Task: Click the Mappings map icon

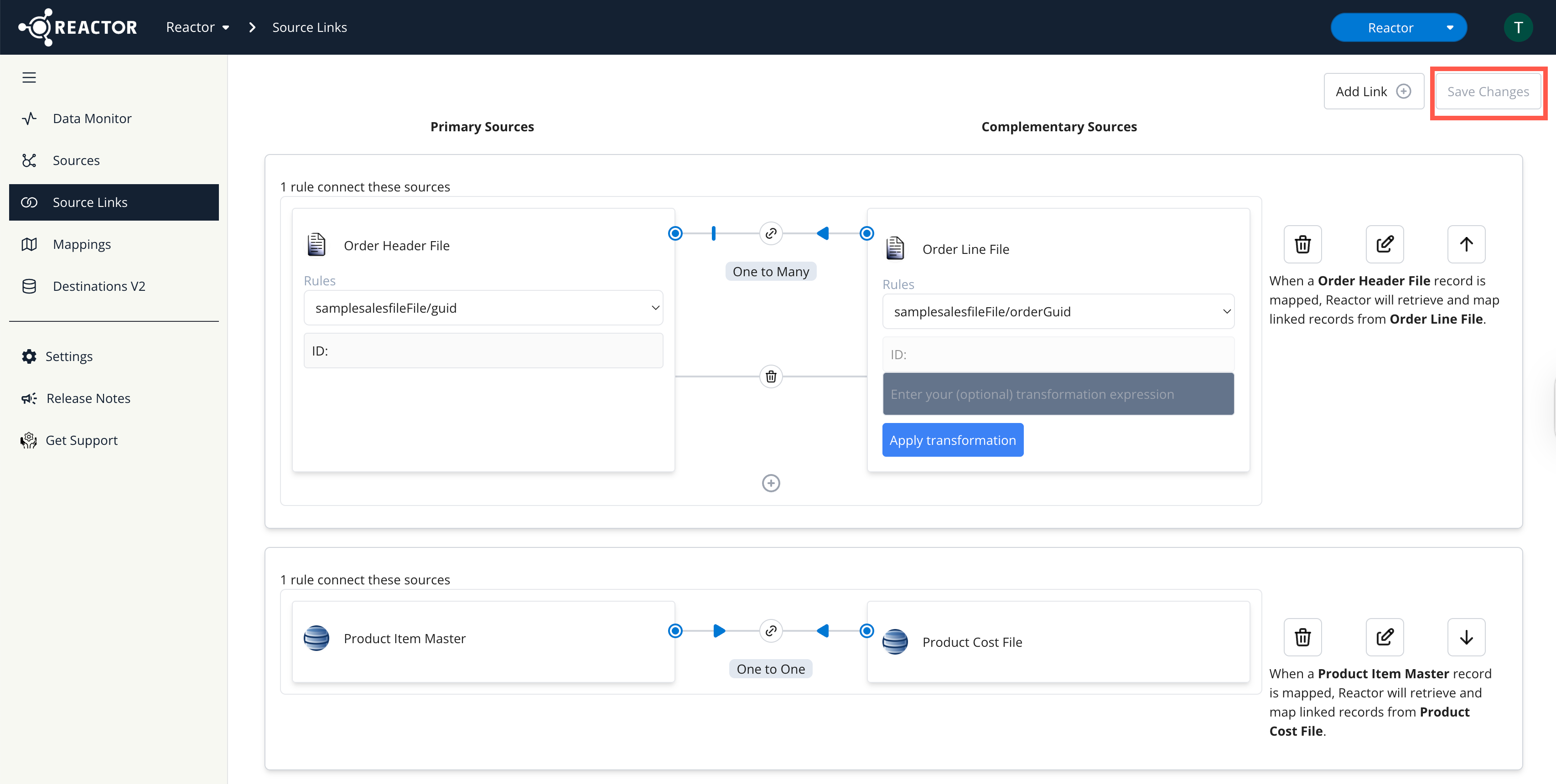Action: [x=29, y=244]
